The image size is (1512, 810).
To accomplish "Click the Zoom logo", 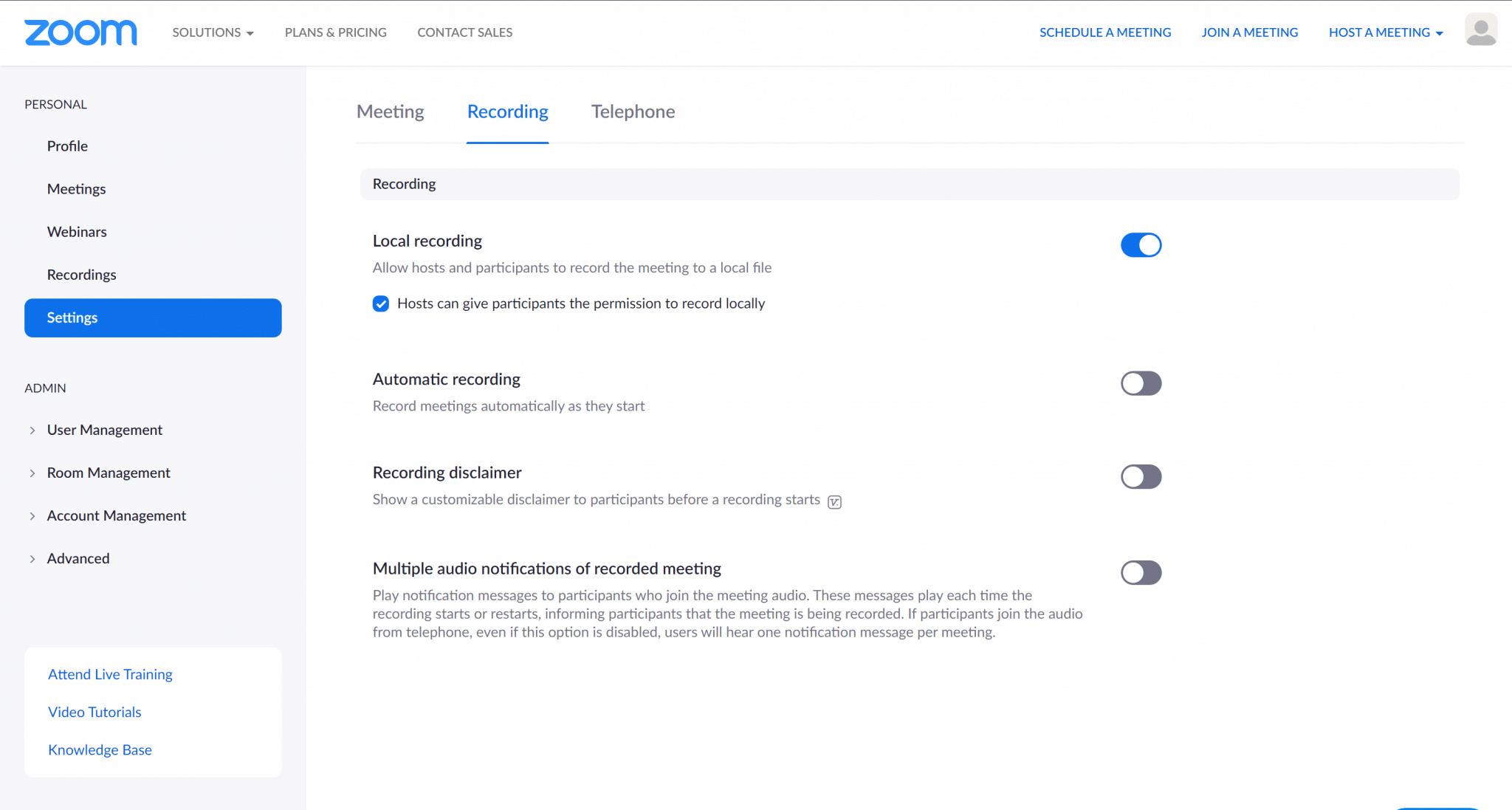I will (x=80, y=32).
